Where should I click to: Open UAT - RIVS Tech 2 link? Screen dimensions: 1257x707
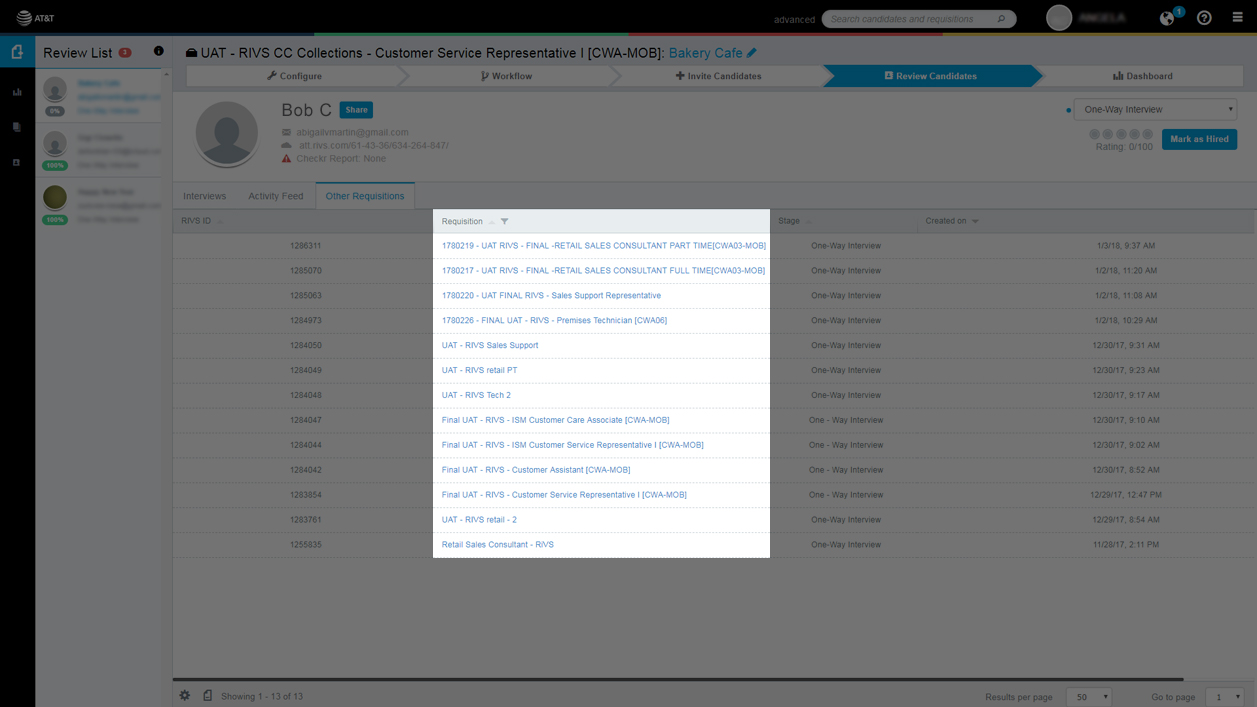pos(476,396)
